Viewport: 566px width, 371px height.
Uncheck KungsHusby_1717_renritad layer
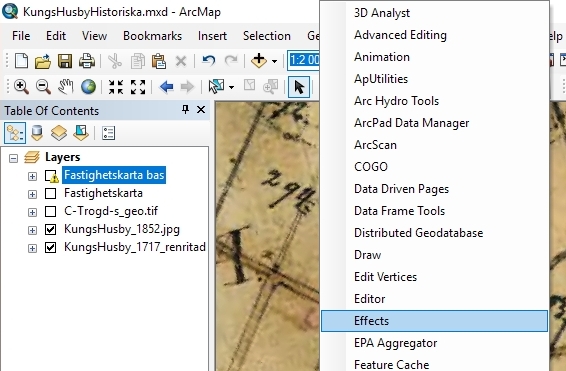(51, 248)
